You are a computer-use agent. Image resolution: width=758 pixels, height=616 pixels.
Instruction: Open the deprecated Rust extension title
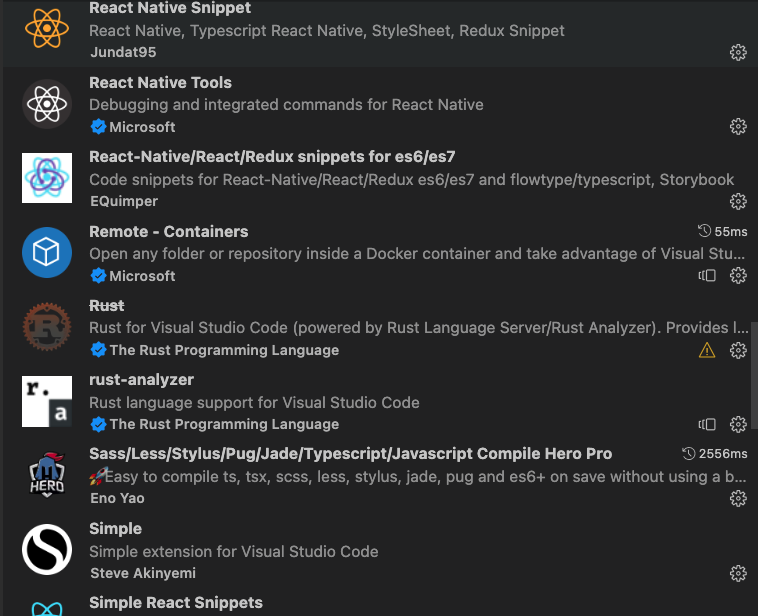click(x=107, y=306)
